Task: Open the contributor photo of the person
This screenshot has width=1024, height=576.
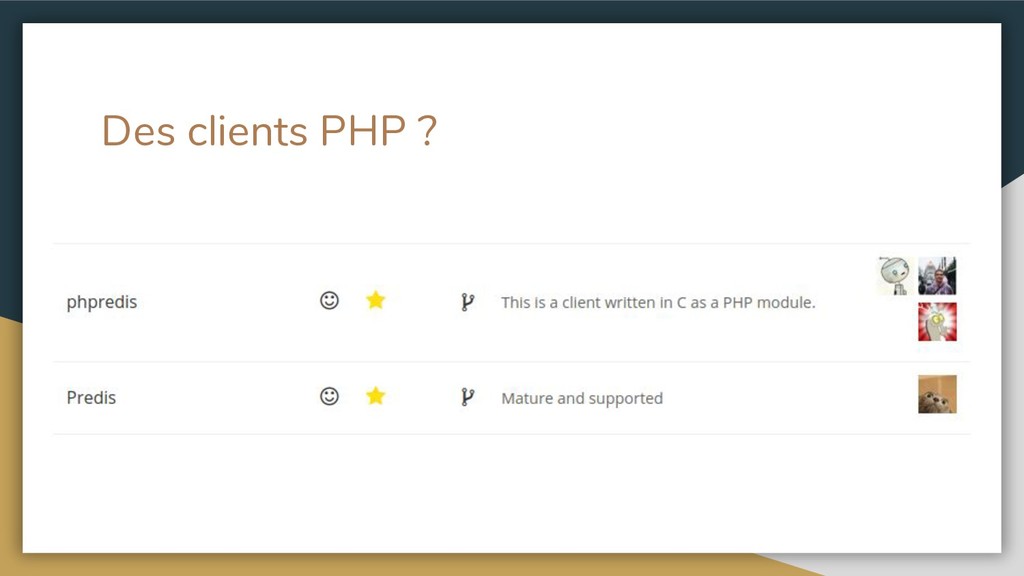Action: pyautogui.click(x=937, y=275)
